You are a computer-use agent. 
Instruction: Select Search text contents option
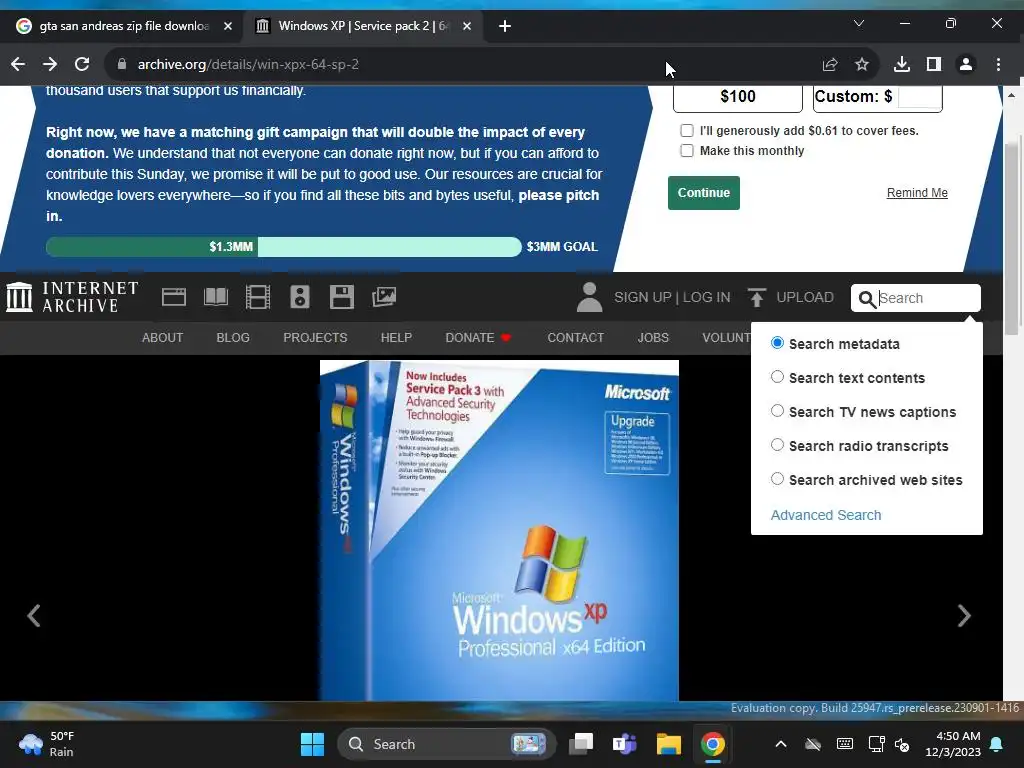point(777,377)
